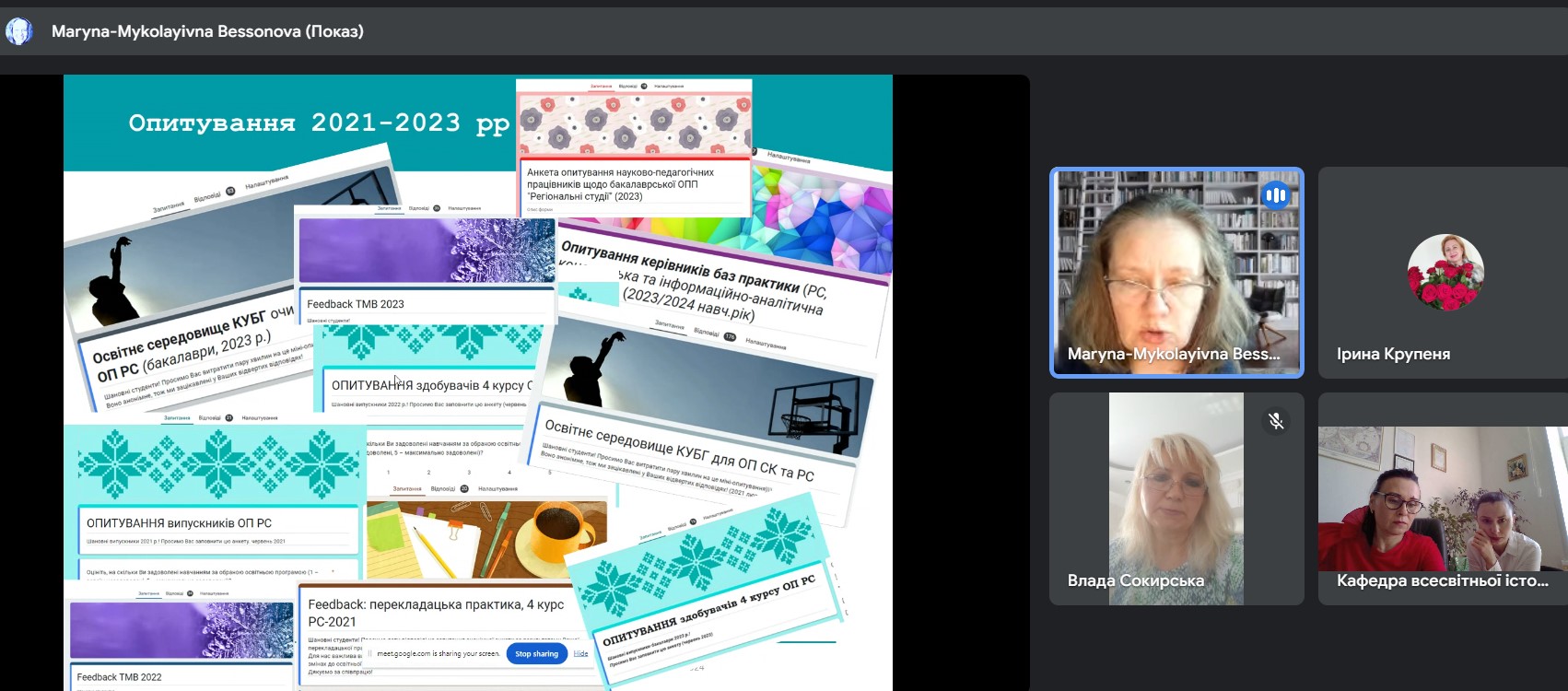Select Maryna-Mykolayivna Bessonova's video tile

(x=1176, y=272)
